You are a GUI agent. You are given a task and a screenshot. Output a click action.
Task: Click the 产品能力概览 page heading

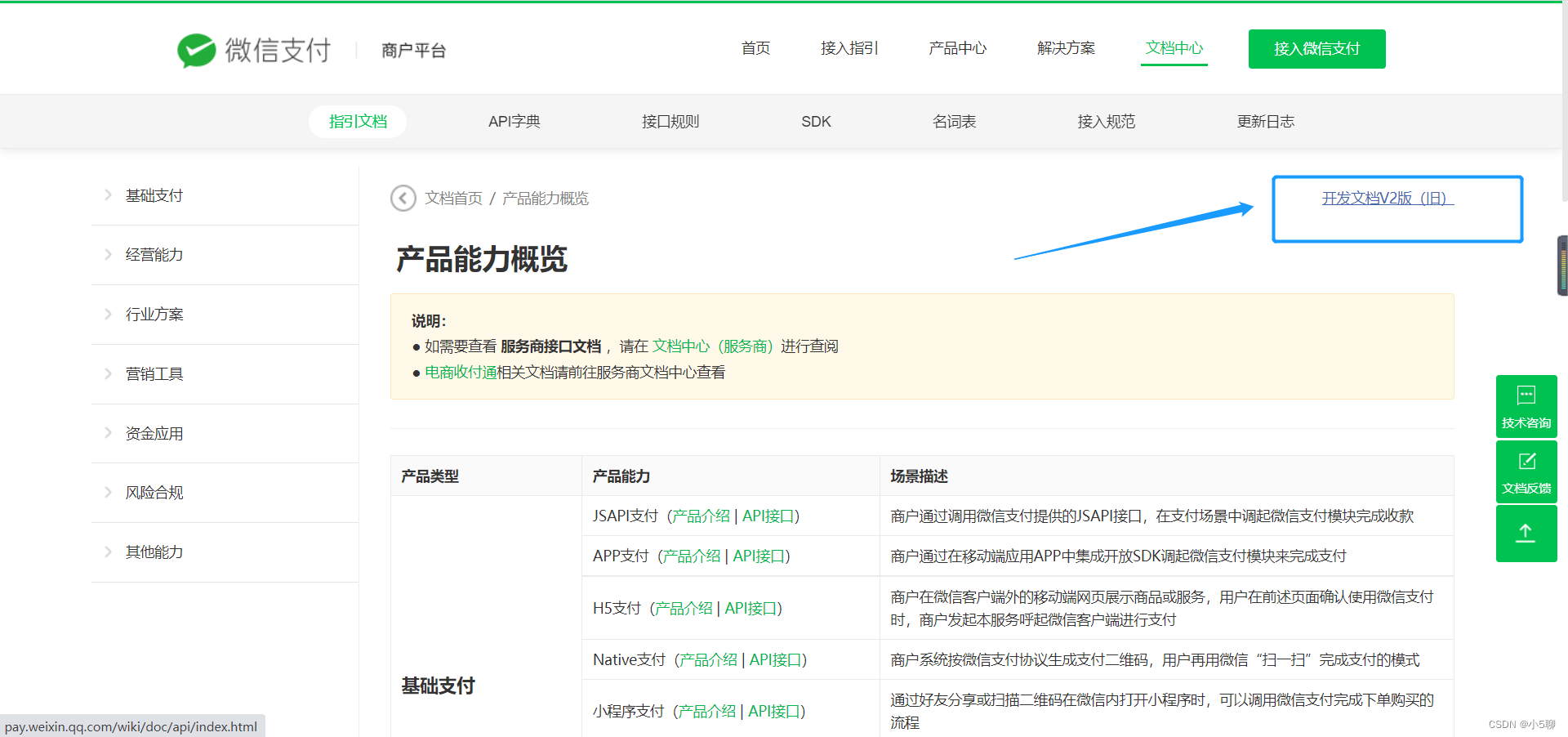[482, 259]
